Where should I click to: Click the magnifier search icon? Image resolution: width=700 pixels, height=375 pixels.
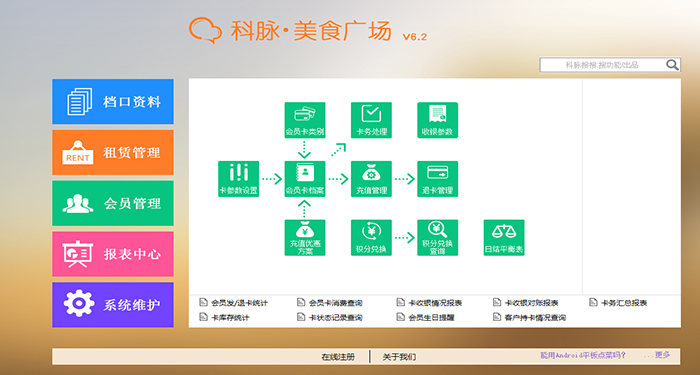pos(672,65)
